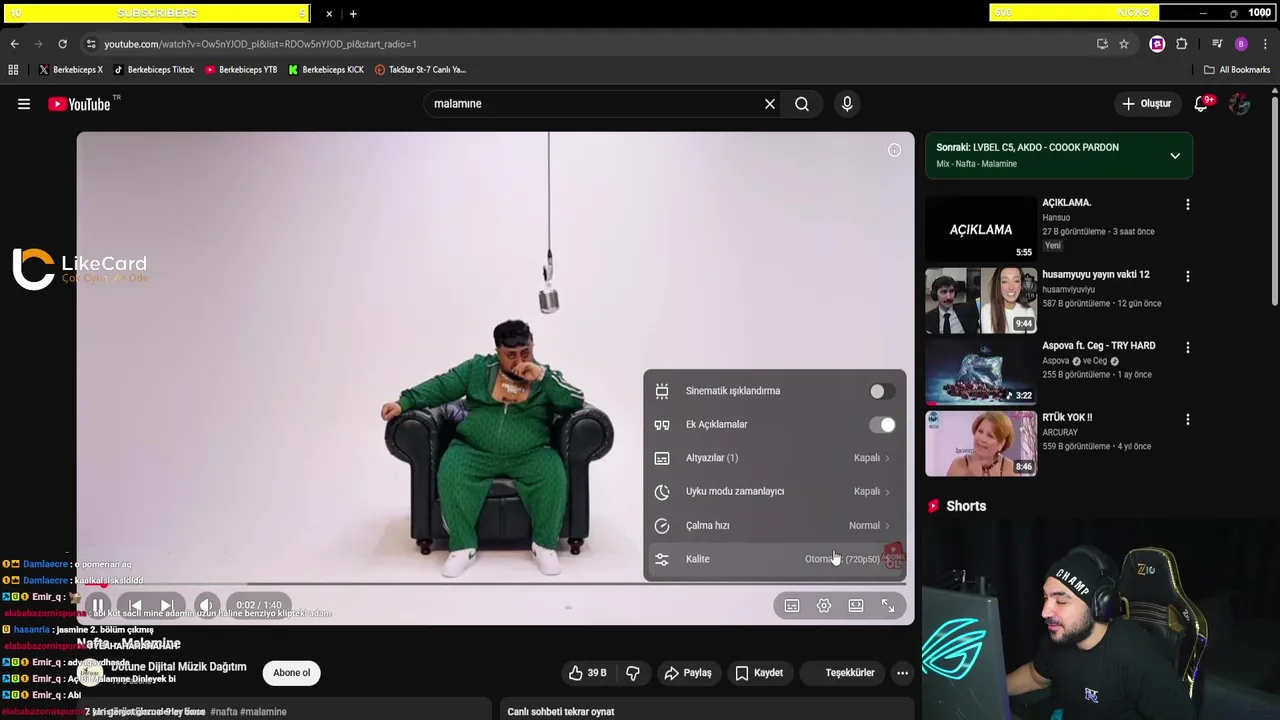Close settings via the player gear icon
Viewport: 1280px width, 720px height.
[x=824, y=606]
